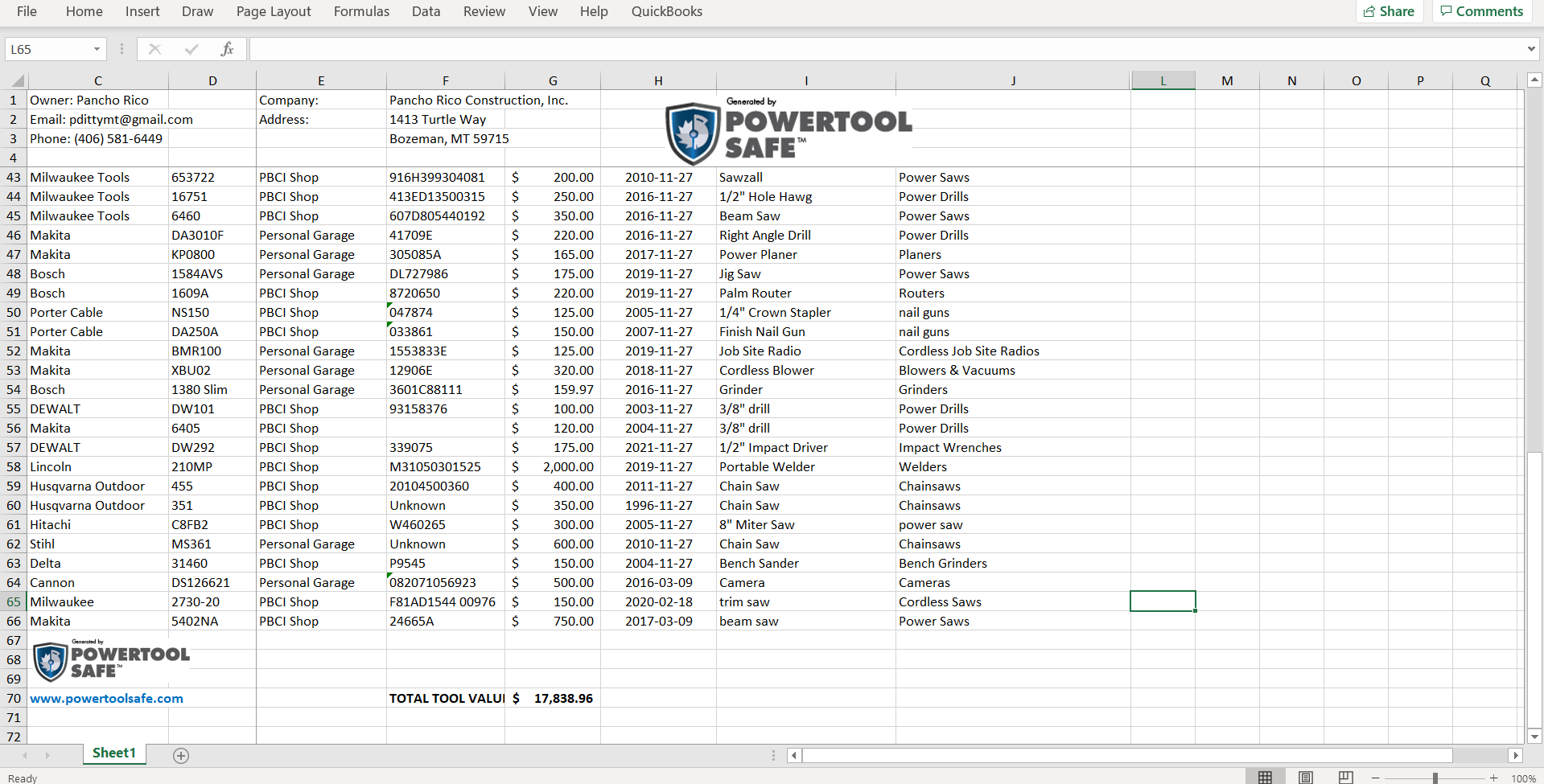Click the Cancel entry X icon
Screen dimensions: 1544x784
coord(154,49)
